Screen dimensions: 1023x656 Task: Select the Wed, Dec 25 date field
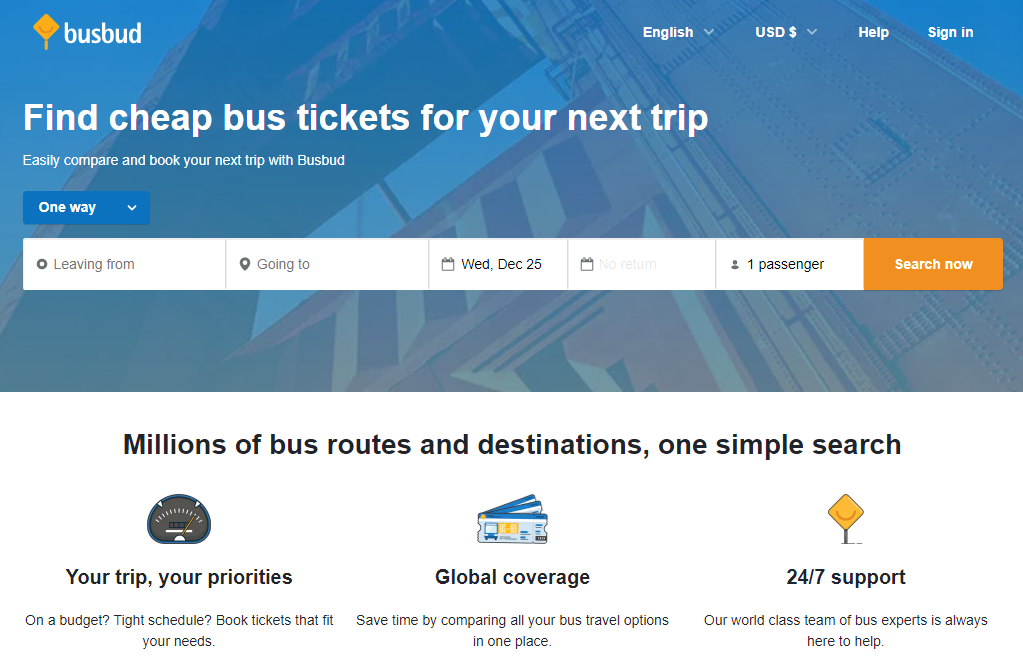point(500,263)
